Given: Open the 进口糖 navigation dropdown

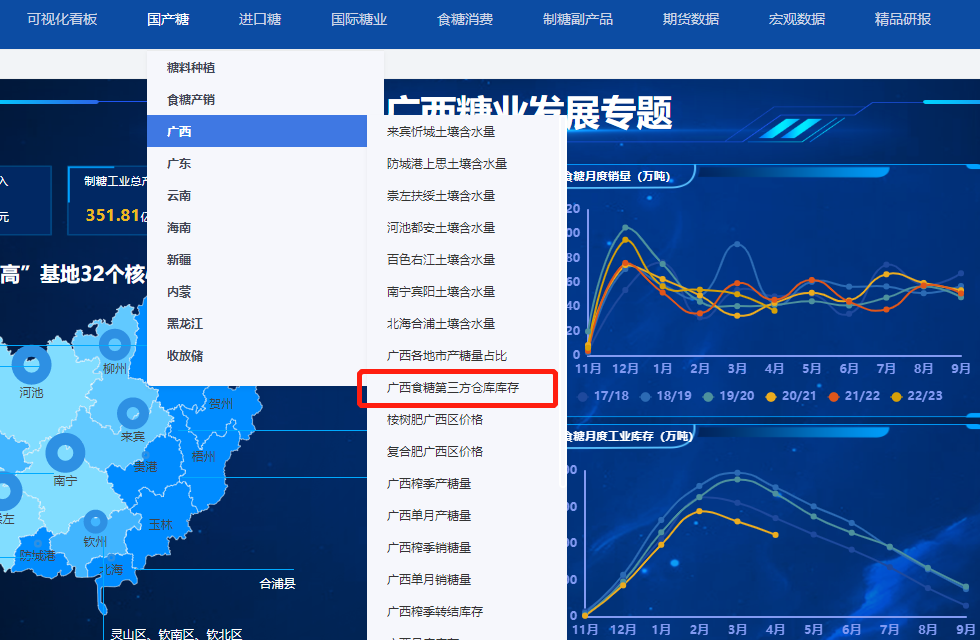Looking at the screenshot, I should (260, 19).
